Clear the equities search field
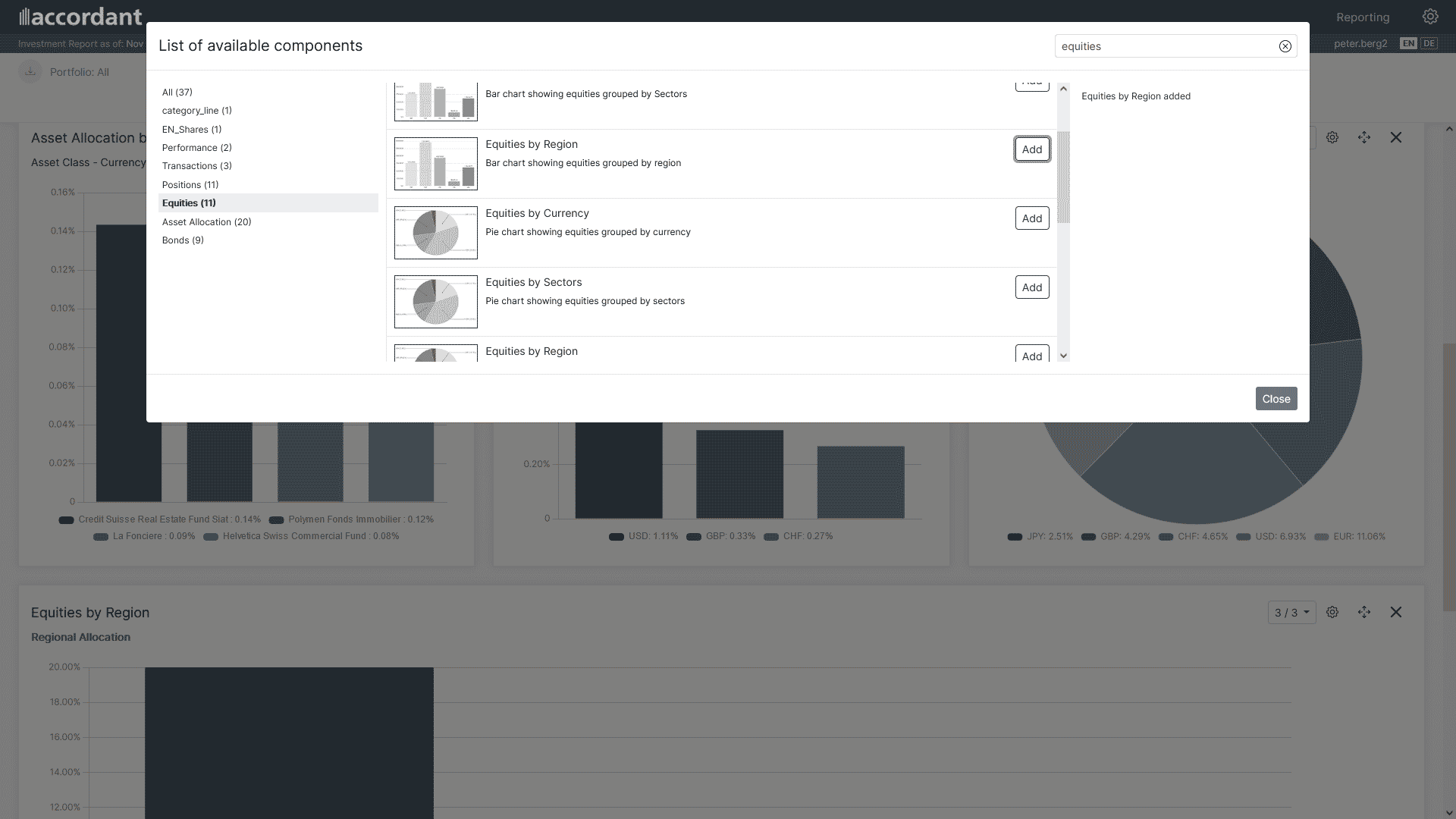1456x819 pixels. pyautogui.click(x=1285, y=46)
